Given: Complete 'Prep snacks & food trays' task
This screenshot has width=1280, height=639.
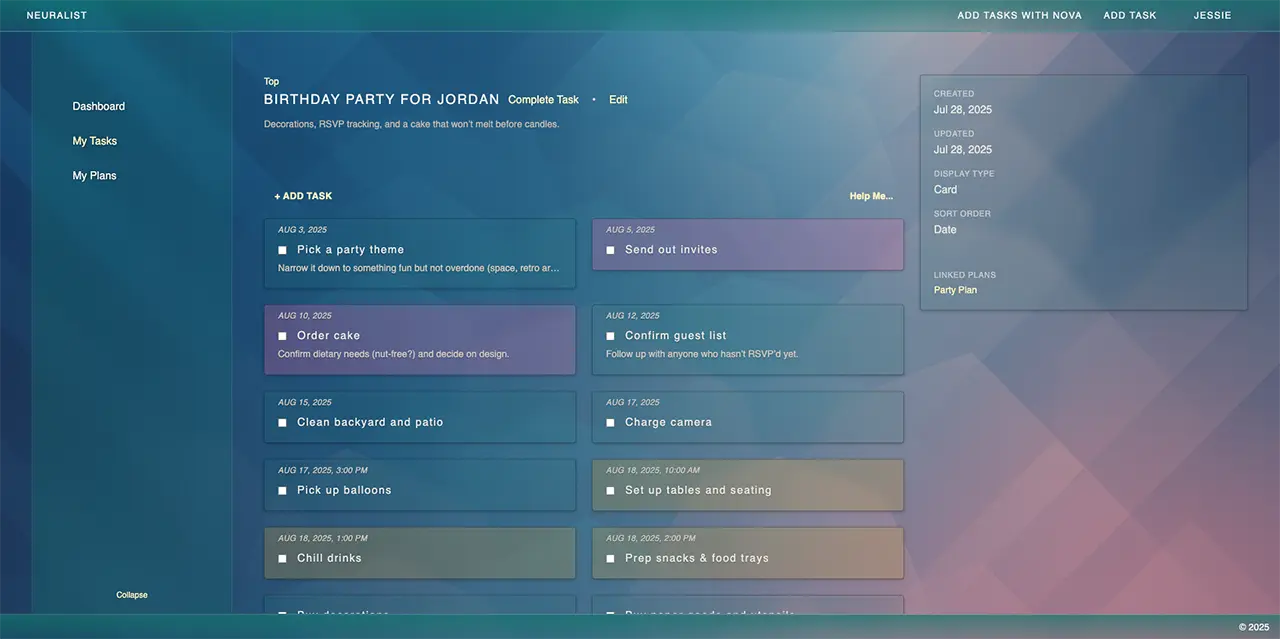Looking at the screenshot, I should pyautogui.click(x=610, y=557).
